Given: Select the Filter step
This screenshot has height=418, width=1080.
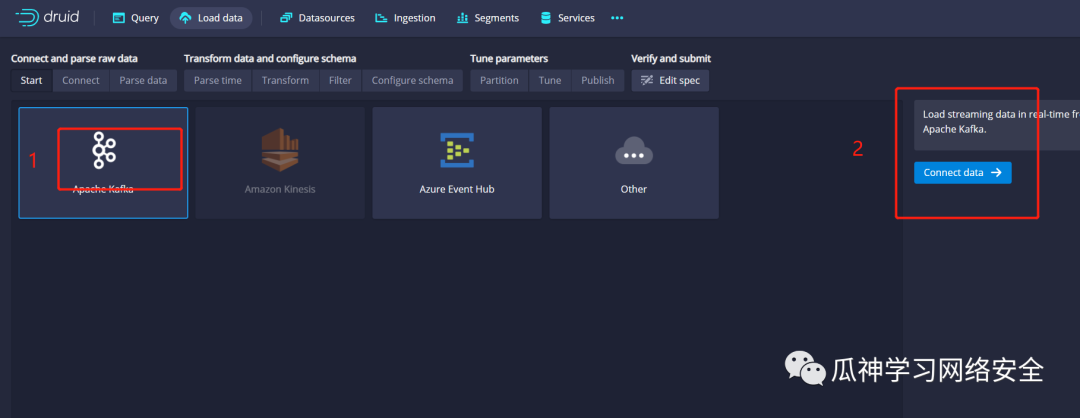Looking at the screenshot, I should [x=340, y=81].
